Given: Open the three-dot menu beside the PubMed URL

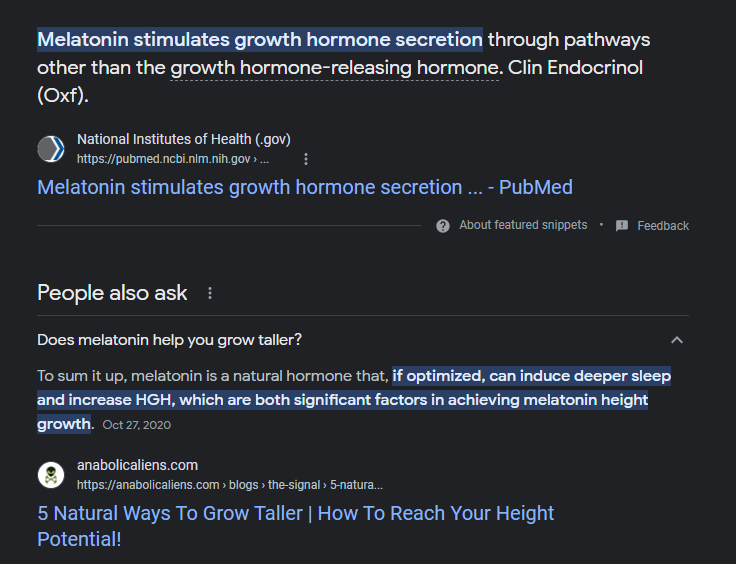Looking at the screenshot, I should (x=306, y=159).
